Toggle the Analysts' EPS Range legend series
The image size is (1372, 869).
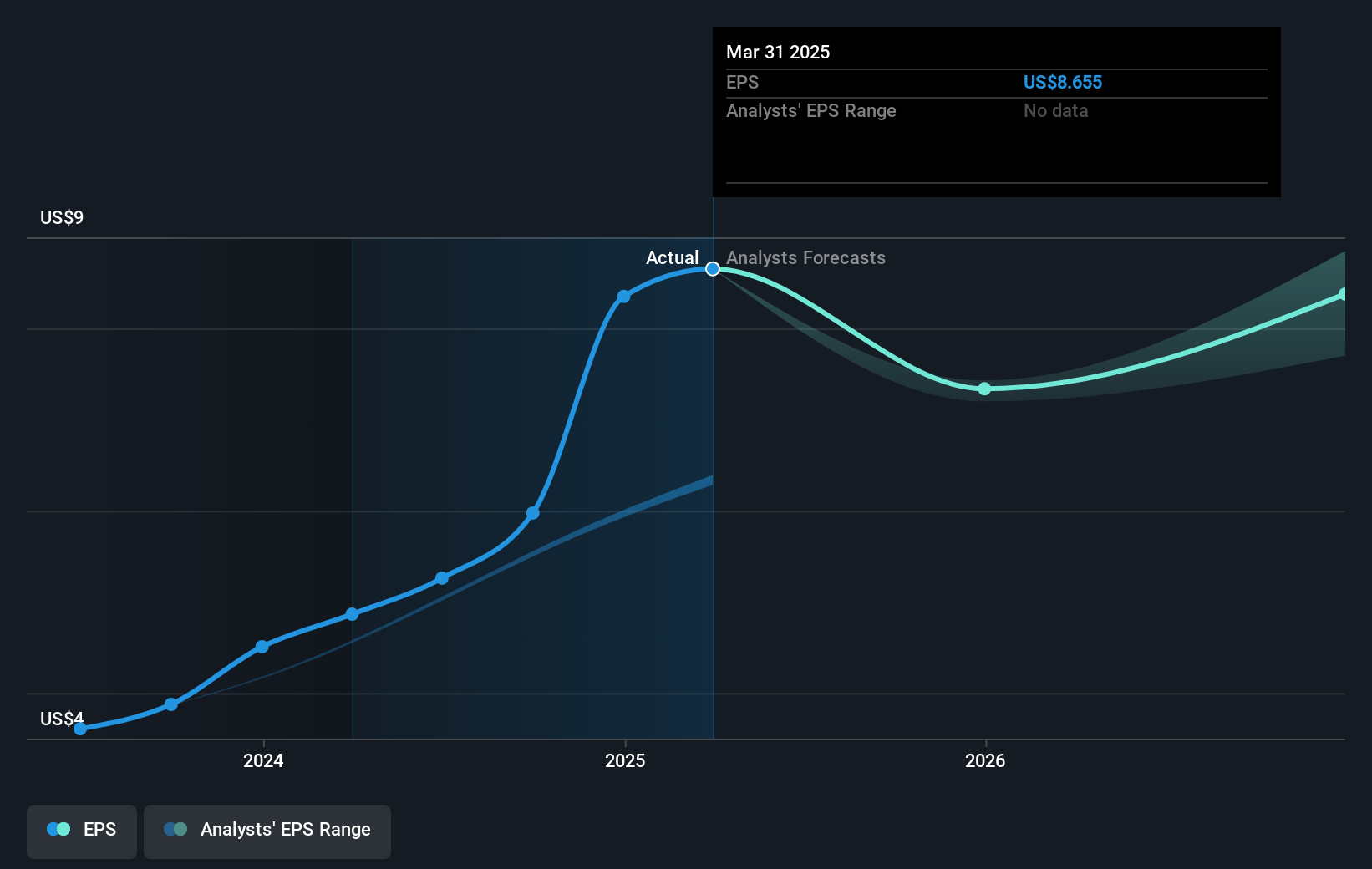pyautogui.click(x=267, y=831)
